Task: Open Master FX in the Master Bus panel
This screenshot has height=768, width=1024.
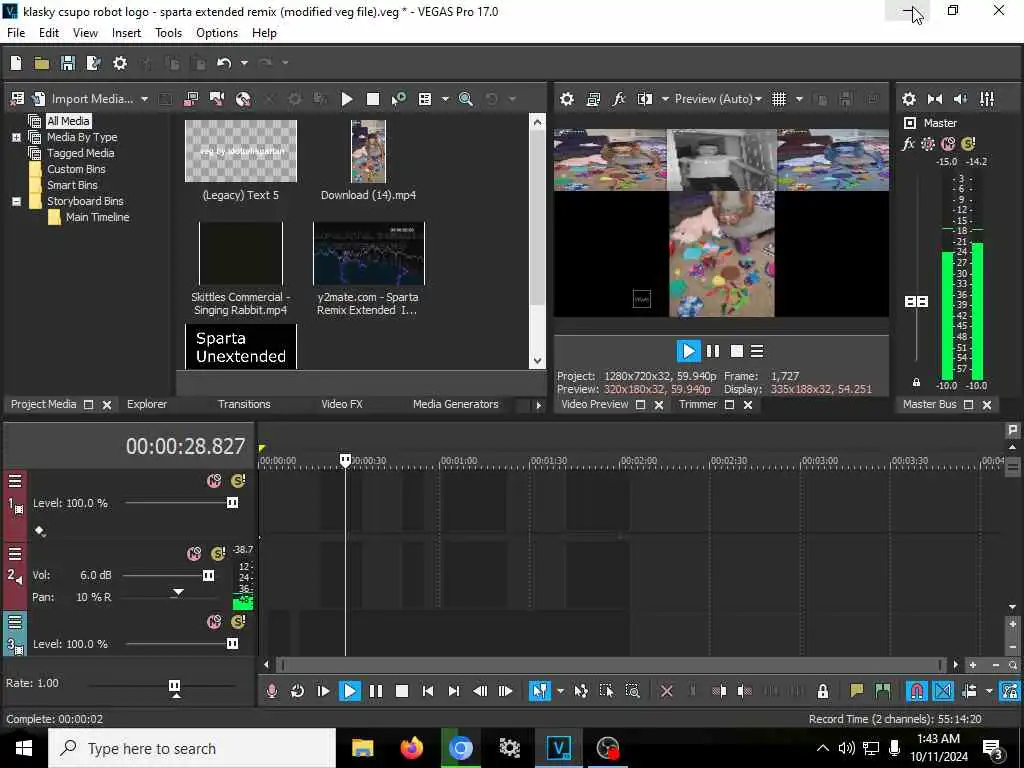Action: pos(908,144)
